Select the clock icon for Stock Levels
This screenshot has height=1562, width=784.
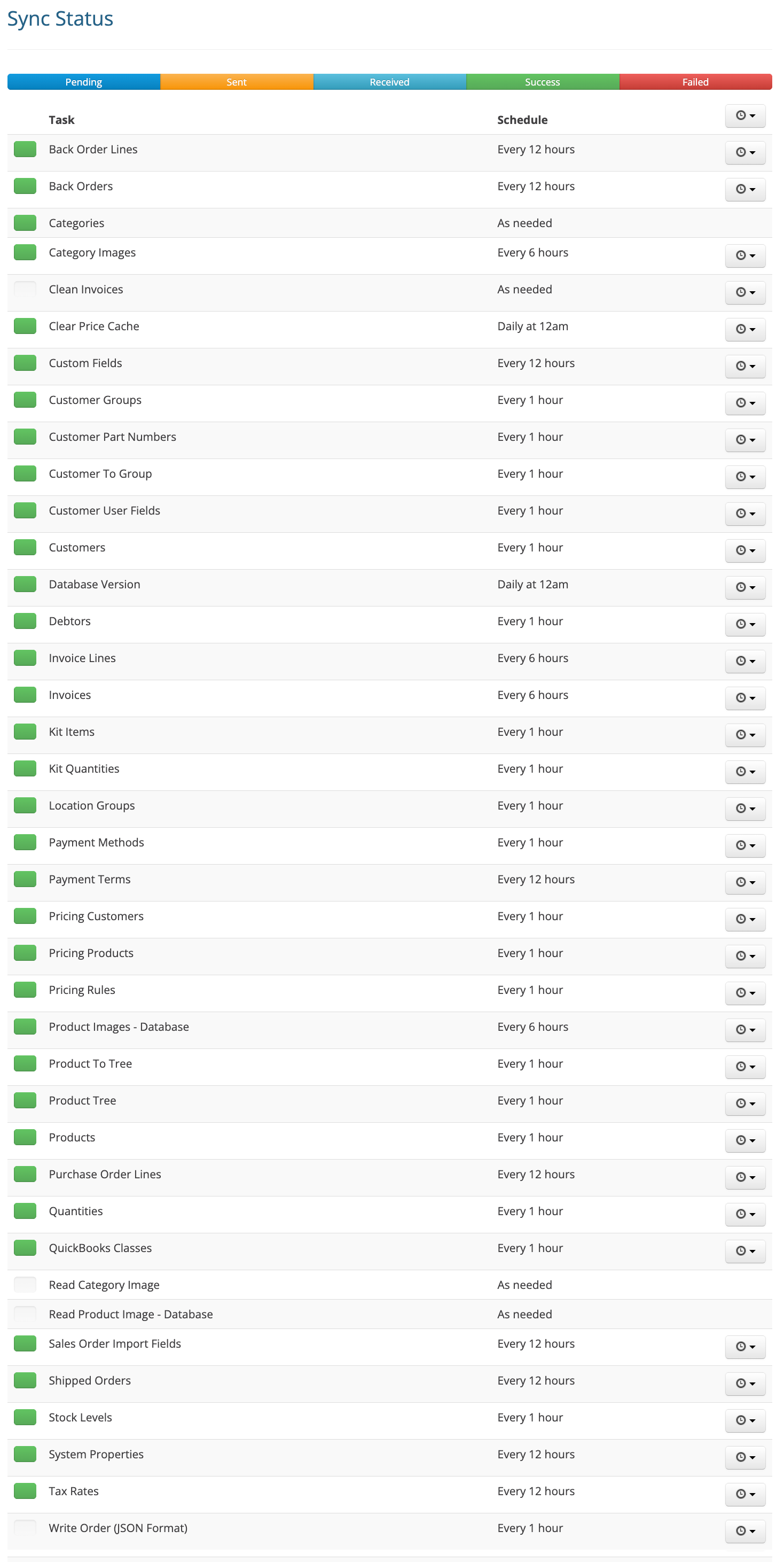click(744, 1420)
